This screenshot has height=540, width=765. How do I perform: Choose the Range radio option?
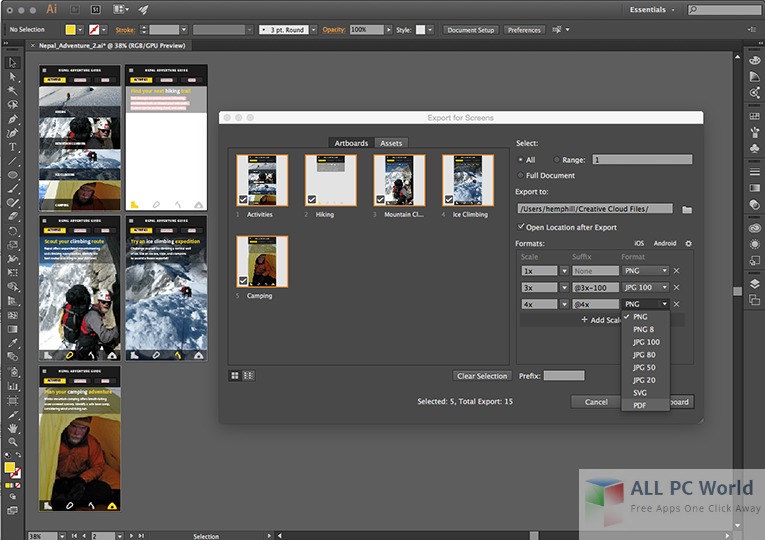point(557,159)
